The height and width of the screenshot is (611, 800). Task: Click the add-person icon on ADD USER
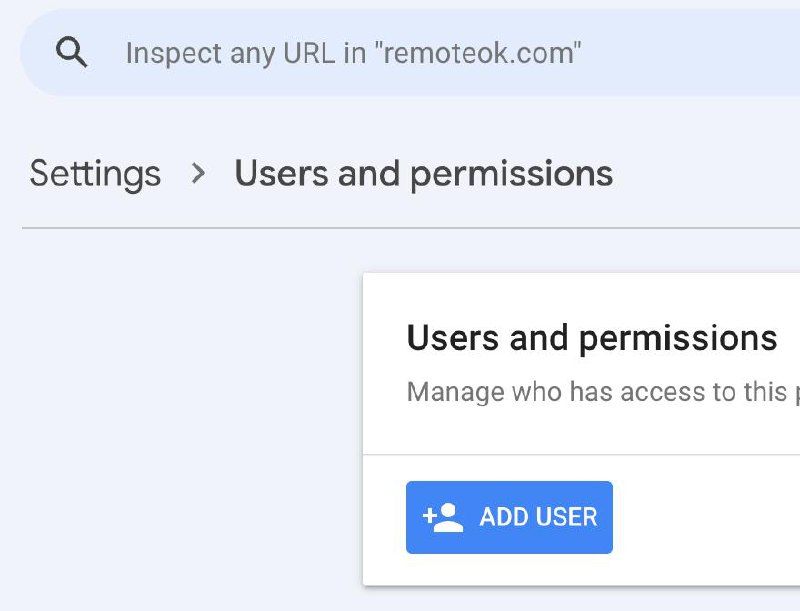(443, 517)
